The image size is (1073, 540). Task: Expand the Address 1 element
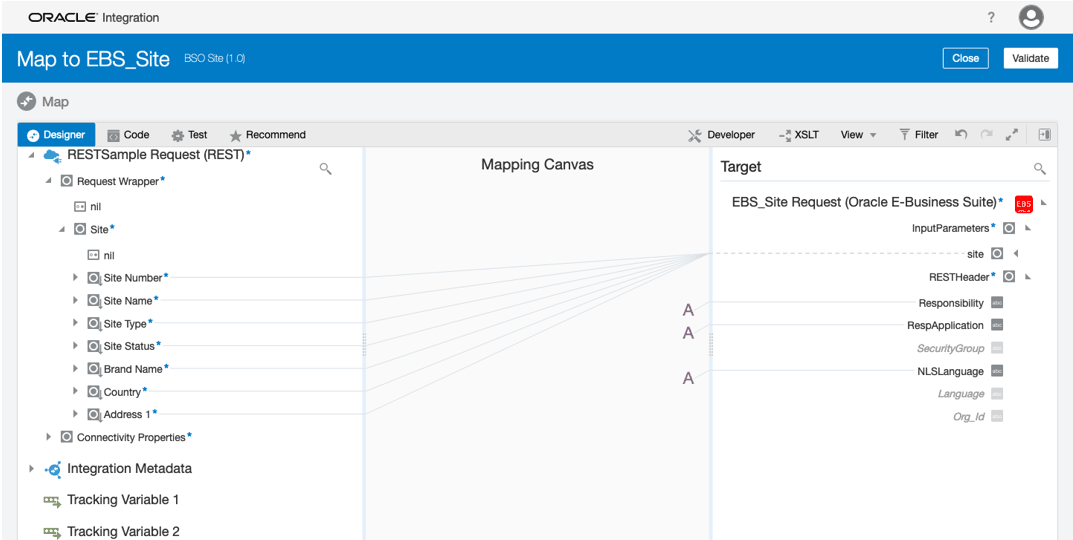75,414
